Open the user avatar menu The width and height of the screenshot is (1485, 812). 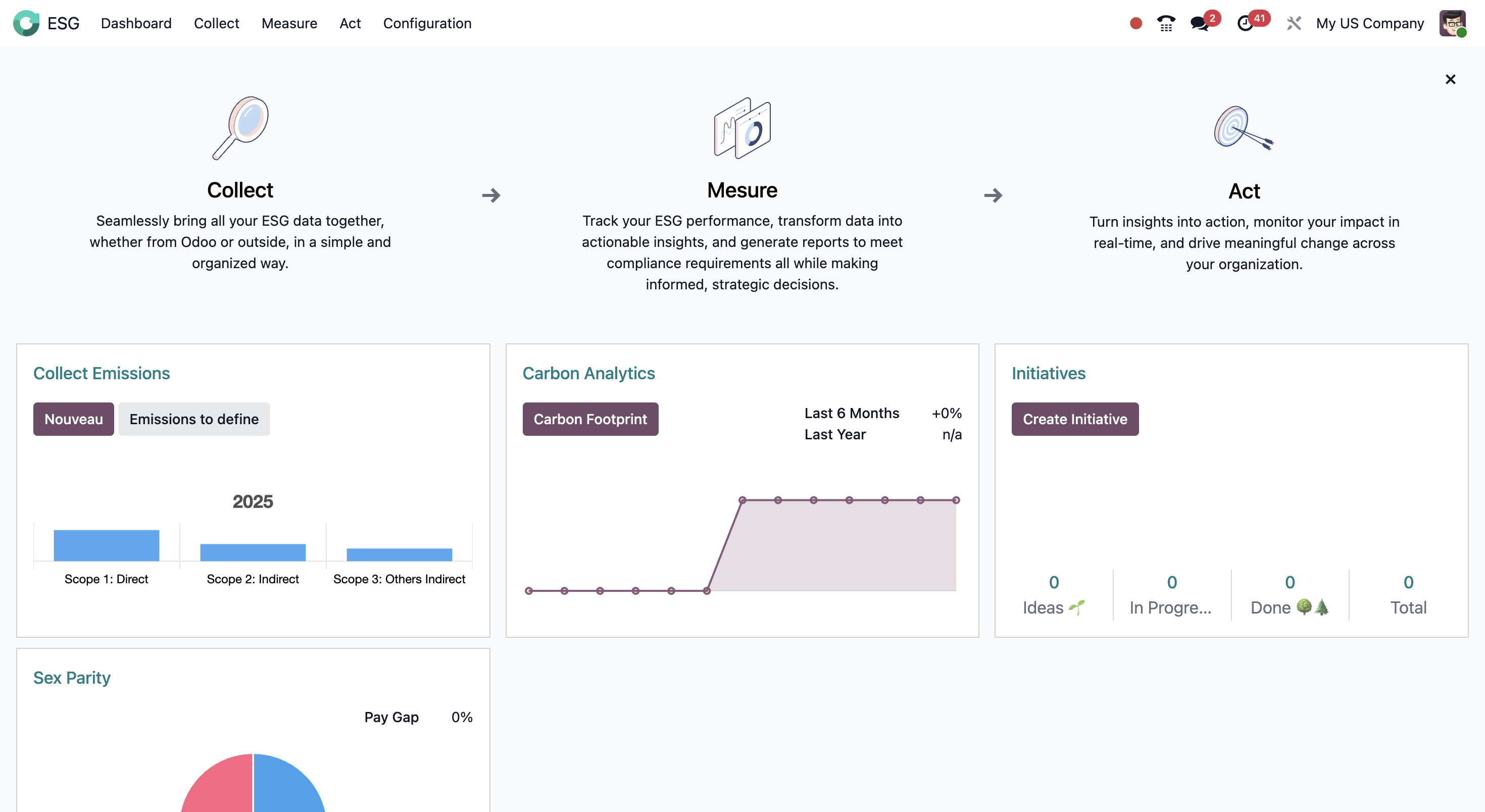tap(1452, 23)
